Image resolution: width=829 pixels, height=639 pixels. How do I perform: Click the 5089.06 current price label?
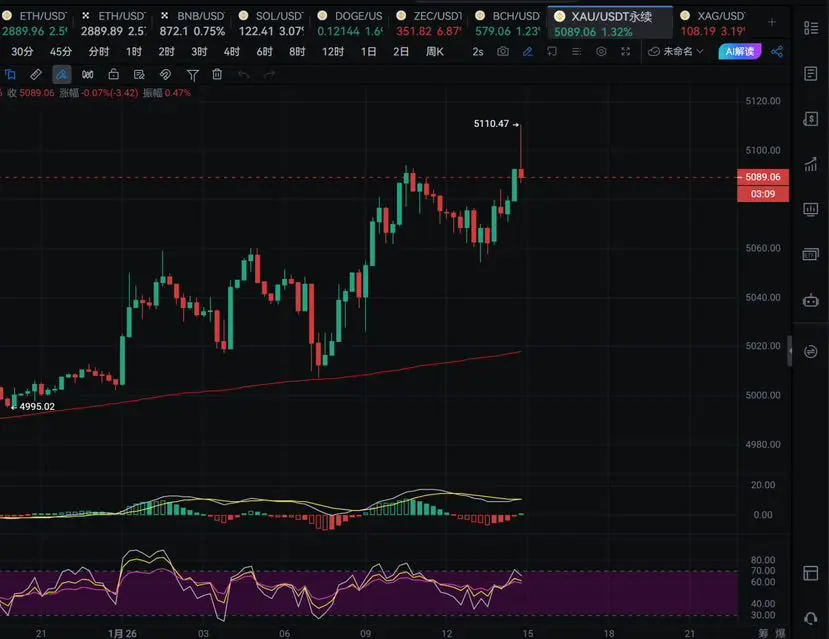(x=763, y=177)
